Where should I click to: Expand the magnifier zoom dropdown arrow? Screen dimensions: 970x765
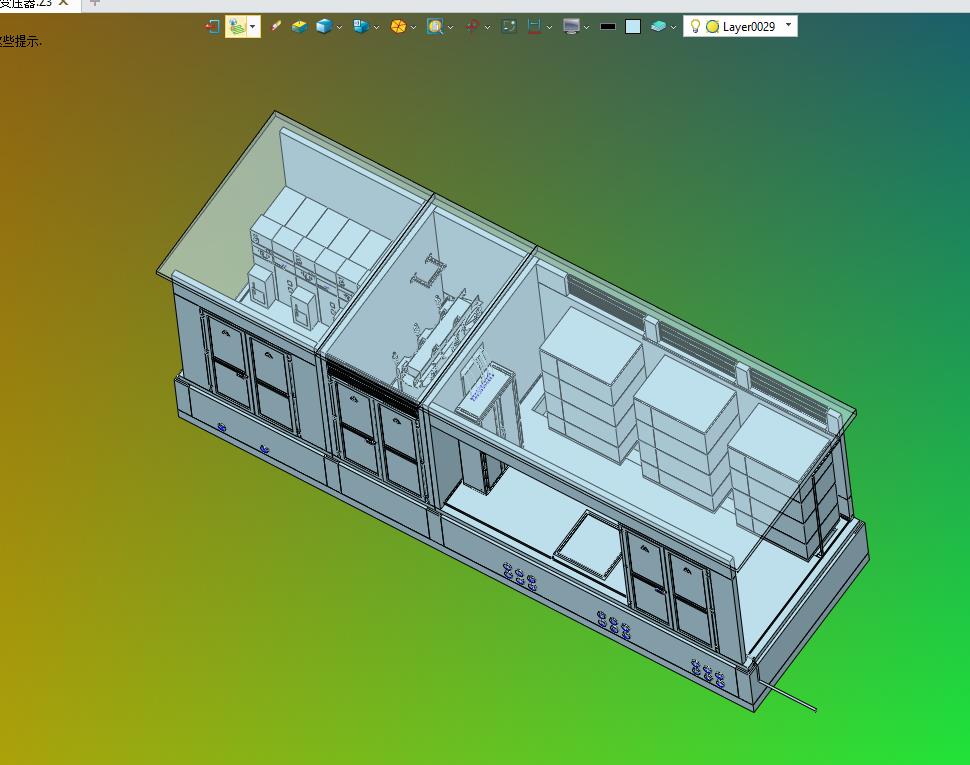[x=450, y=27]
